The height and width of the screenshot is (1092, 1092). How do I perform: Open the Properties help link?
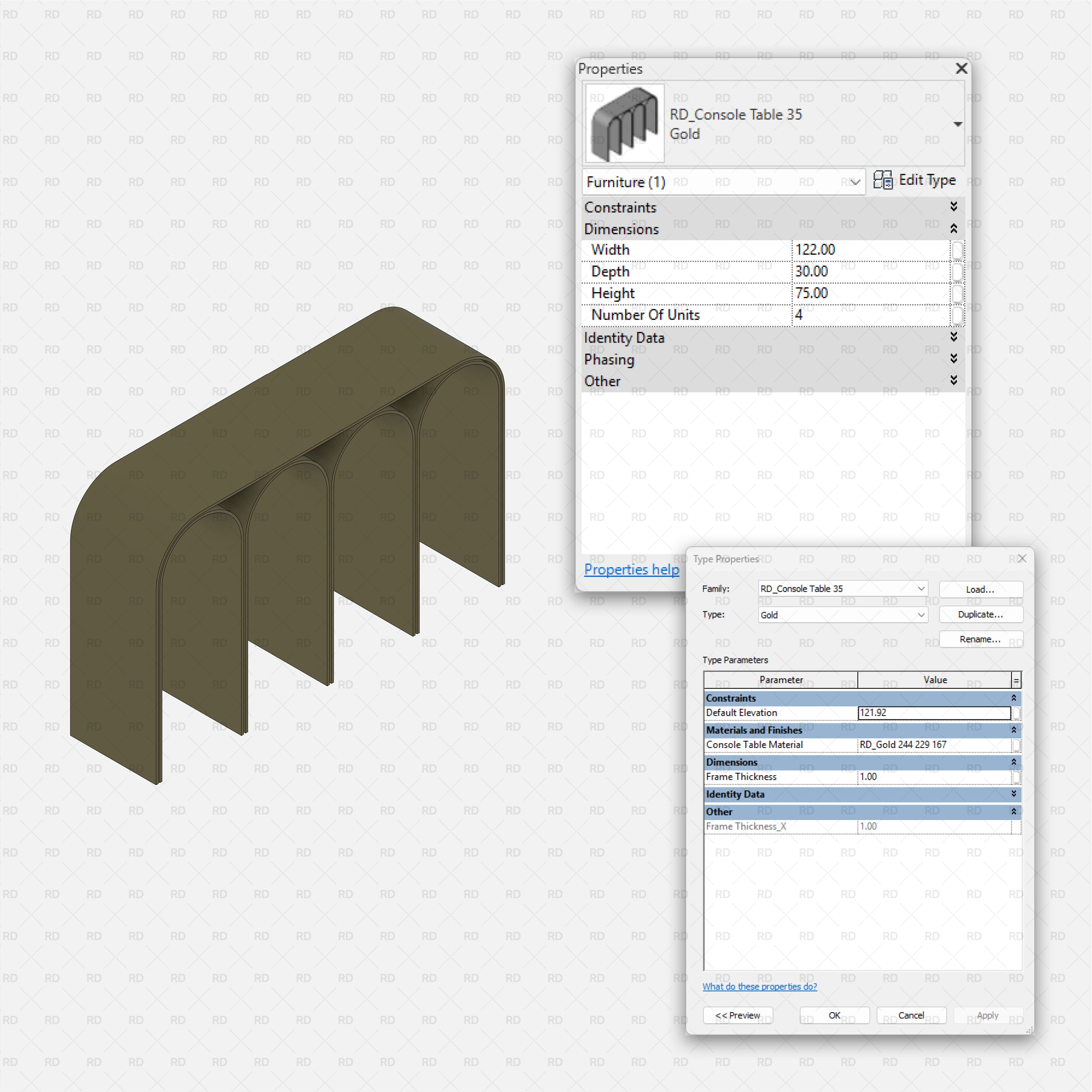pos(631,569)
